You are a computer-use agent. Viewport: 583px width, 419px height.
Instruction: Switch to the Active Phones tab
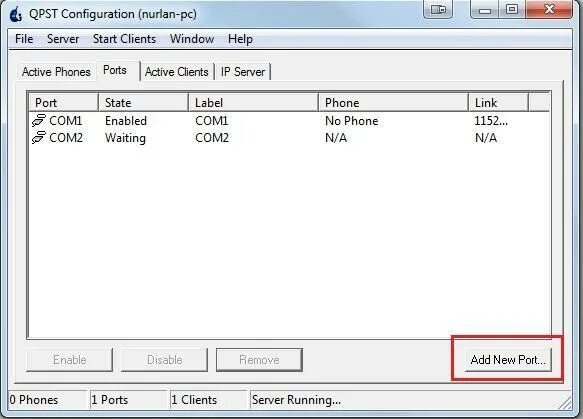tap(56, 72)
